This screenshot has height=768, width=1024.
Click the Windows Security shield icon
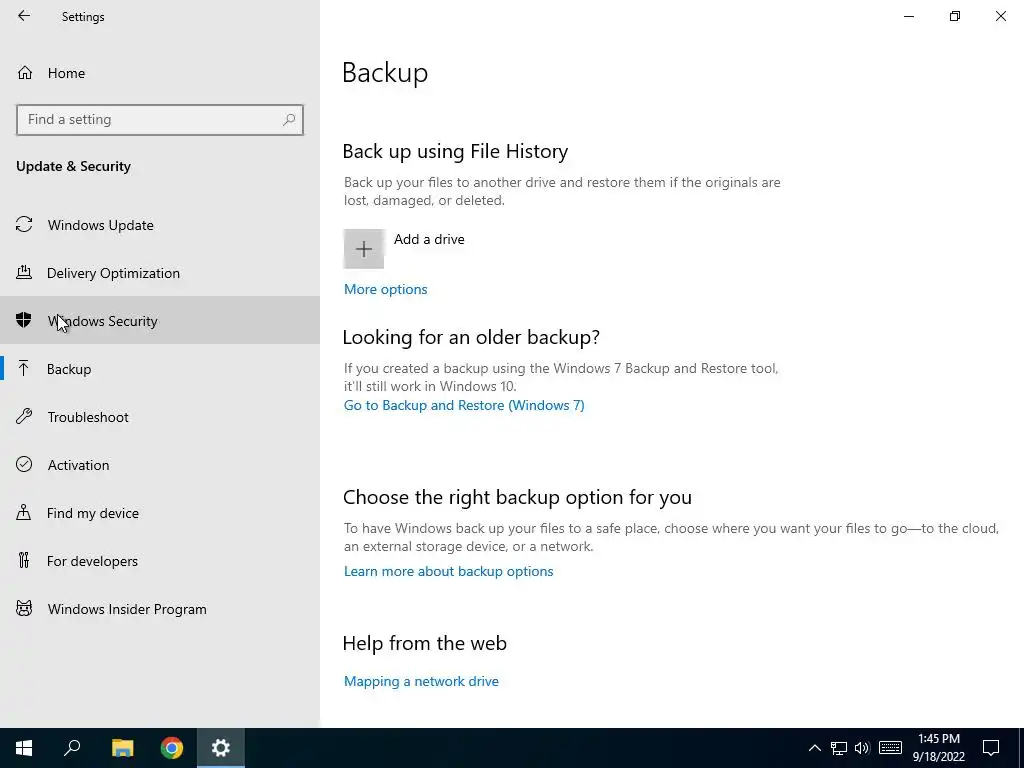[x=24, y=320]
